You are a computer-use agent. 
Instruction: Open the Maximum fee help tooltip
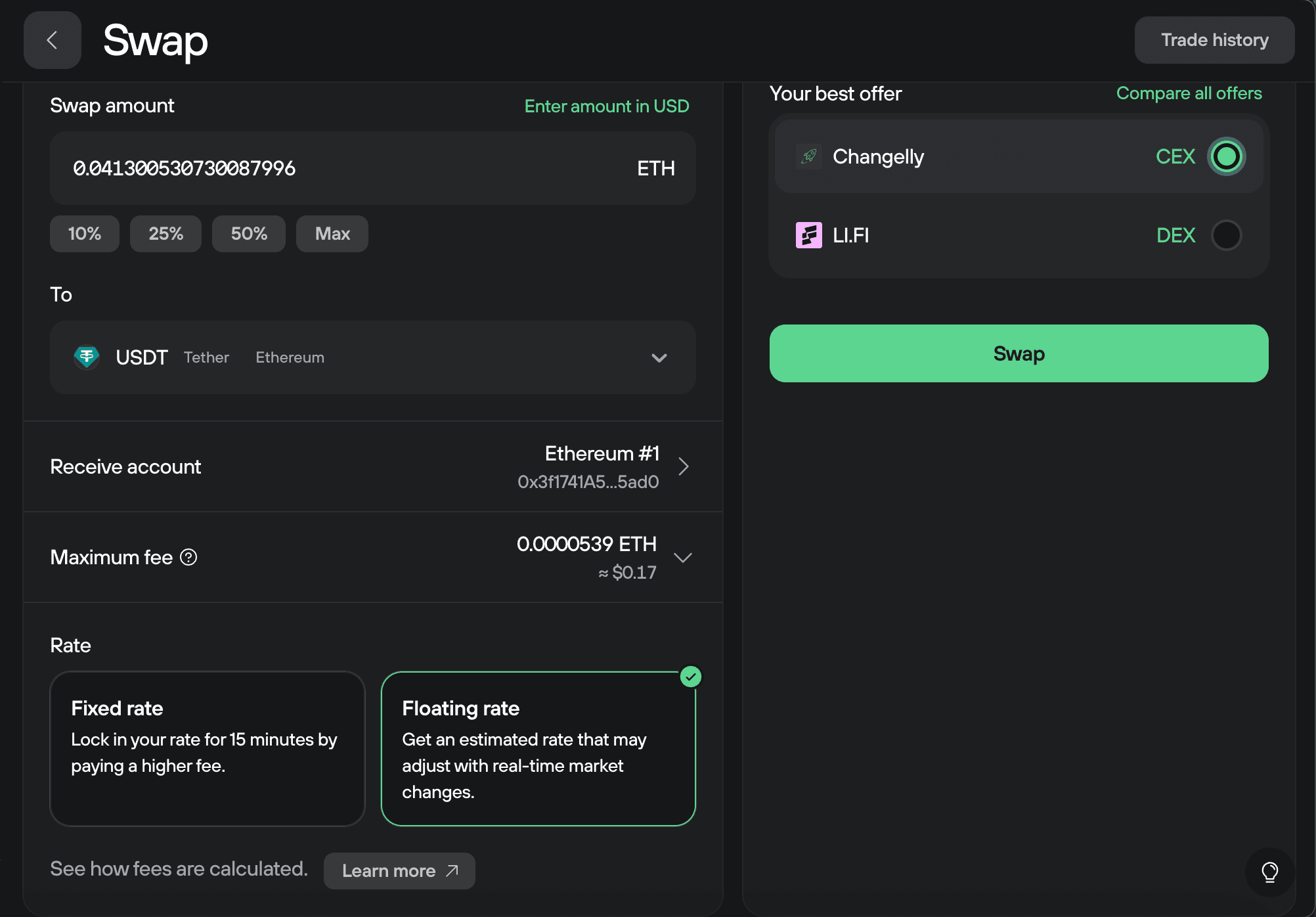pyautogui.click(x=189, y=557)
